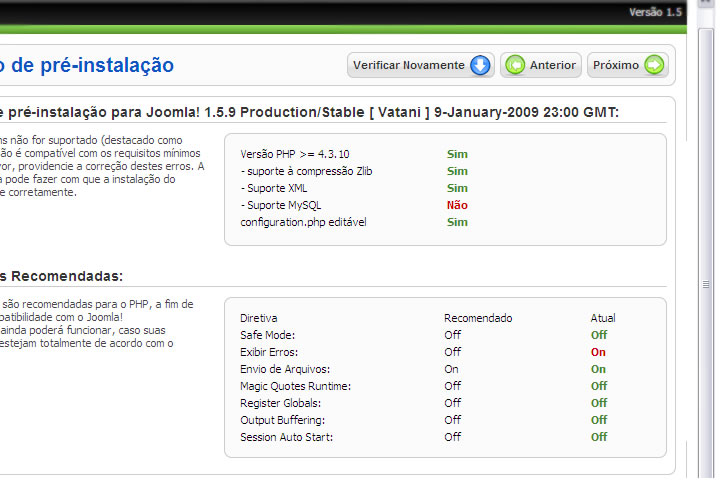Click green 'On' actual value for Envio de Arquivos
The width and height of the screenshot is (721, 500).
pos(598,369)
